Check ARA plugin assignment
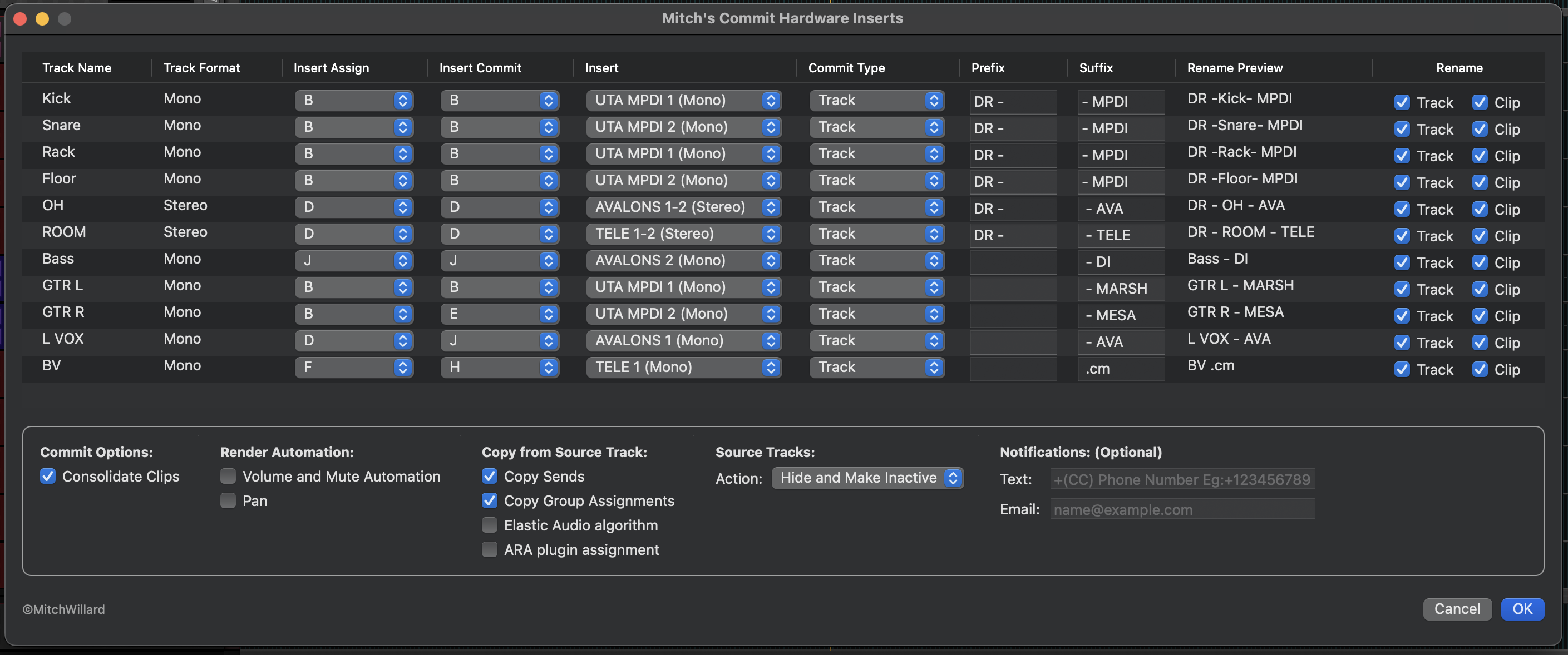This screenshot has width=1568, height=655. [x=490, y=550]
